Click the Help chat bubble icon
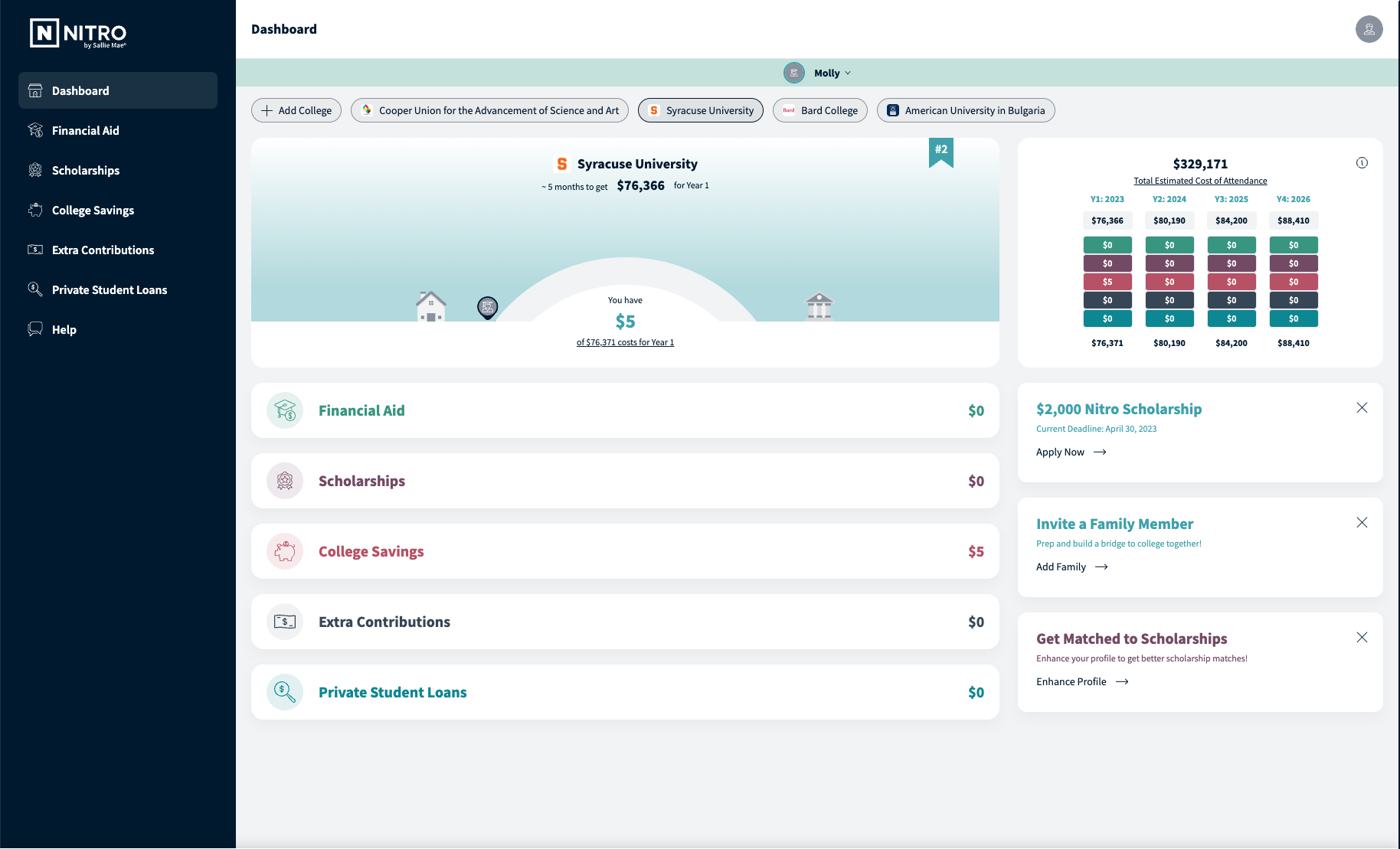This screenshot has height=849, width=1400. (x=35, y=329)
